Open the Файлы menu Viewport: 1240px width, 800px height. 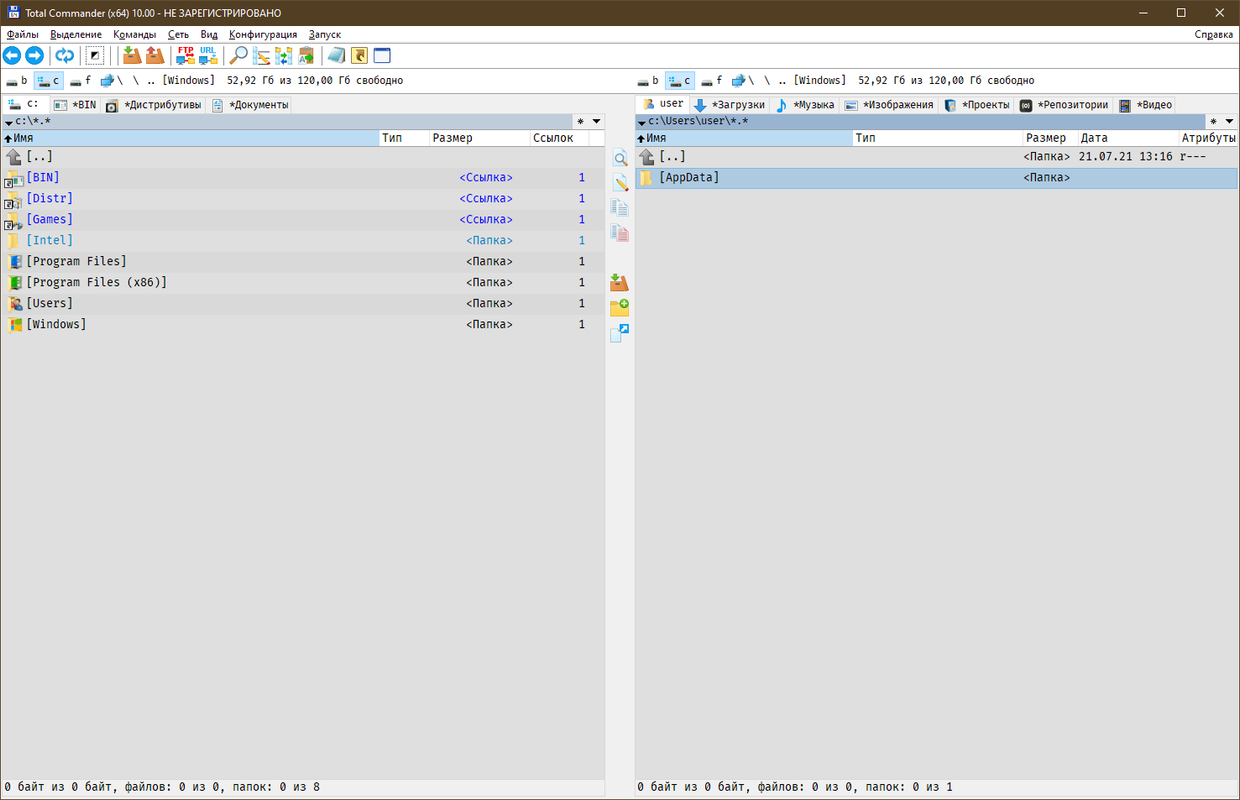(x=22, y=34)
